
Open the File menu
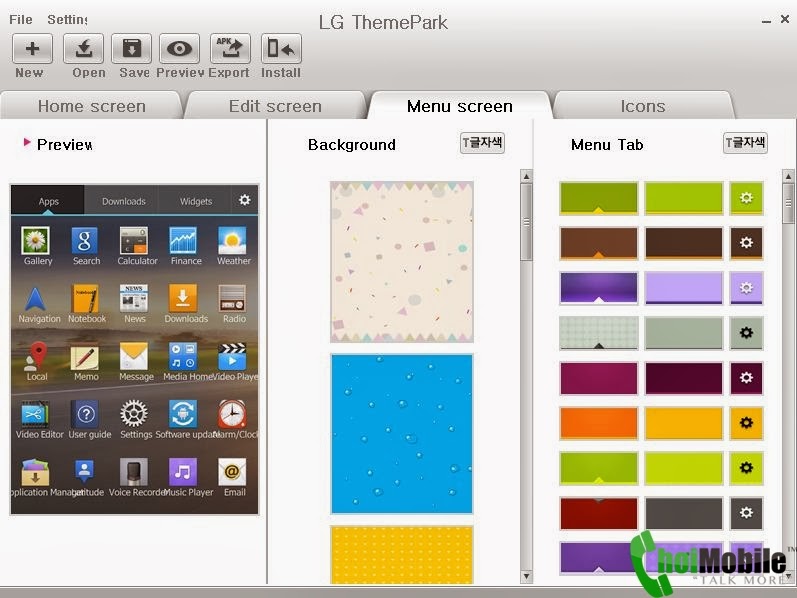click(21, 19)
